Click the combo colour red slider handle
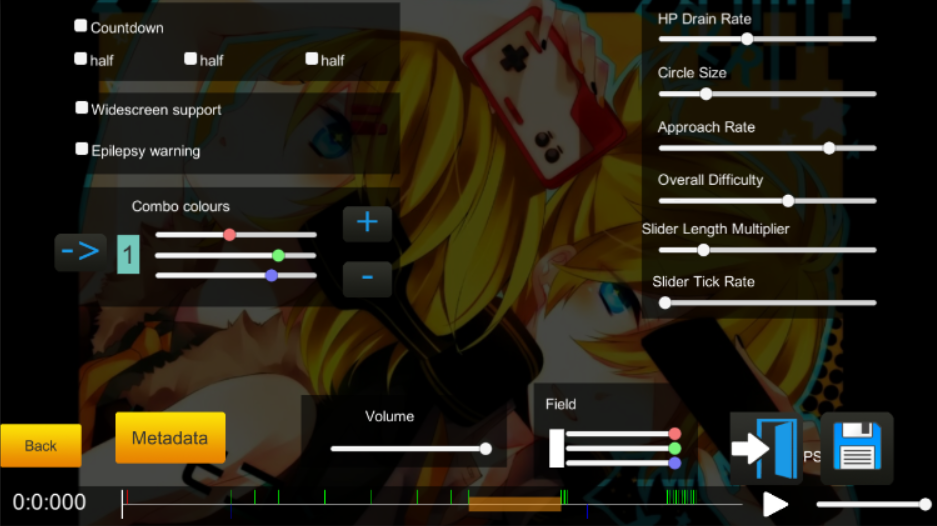This screenshot has height=526, width=937. pos(229,235)
